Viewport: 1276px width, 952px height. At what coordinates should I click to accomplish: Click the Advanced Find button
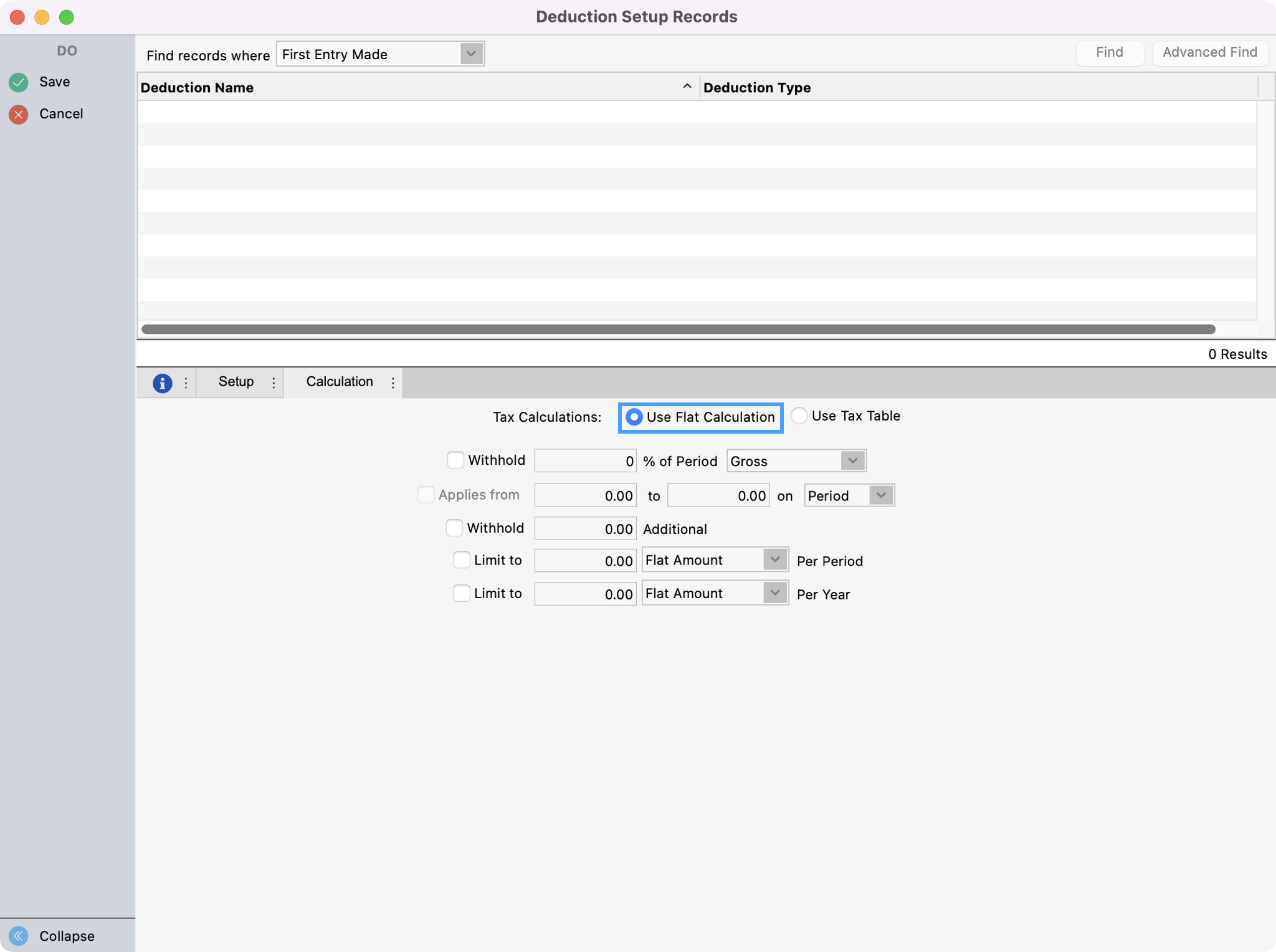tap(1209, 52)
